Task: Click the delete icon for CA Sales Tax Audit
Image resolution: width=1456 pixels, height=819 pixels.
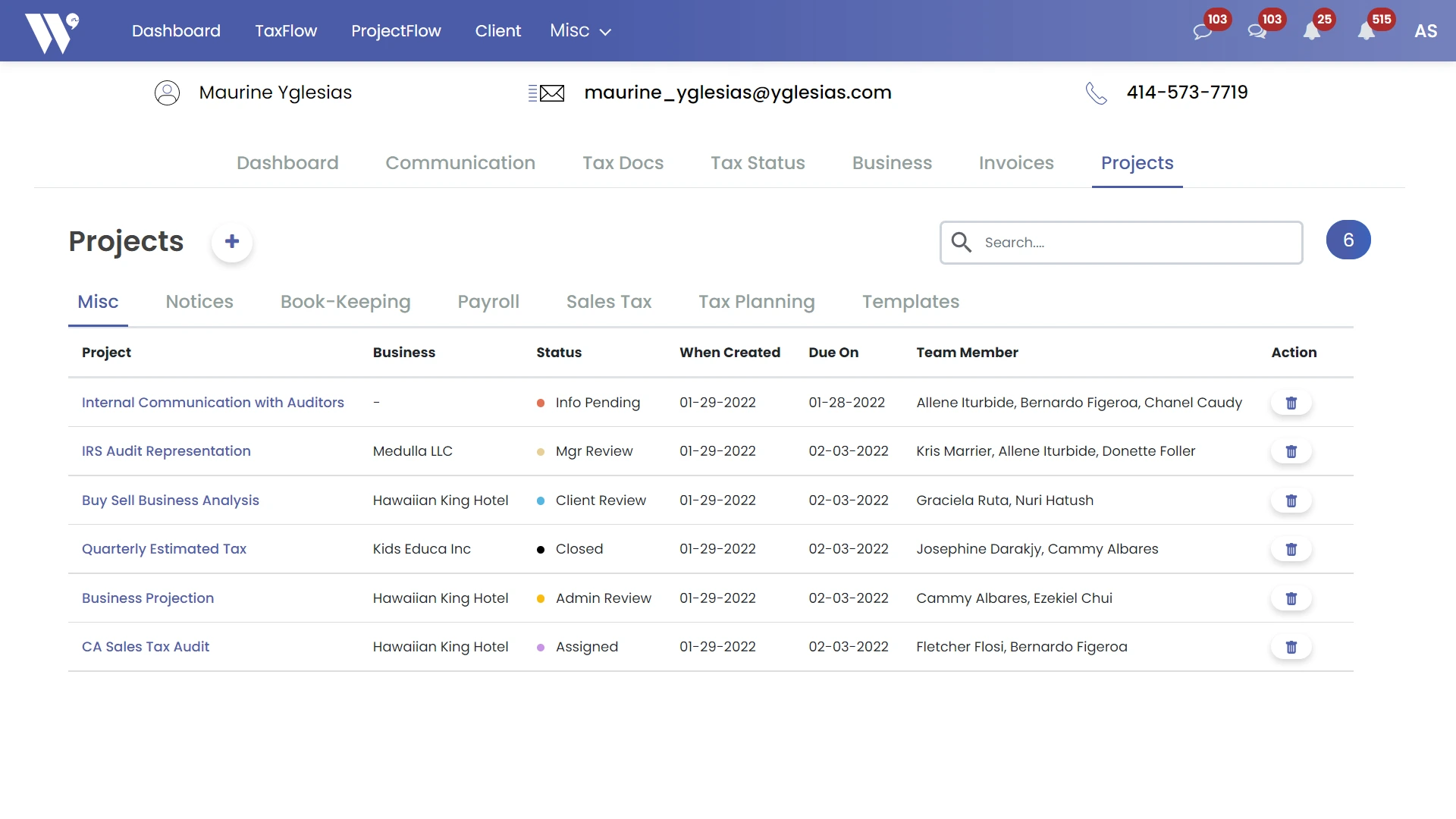Action: tap(1291, 647)
